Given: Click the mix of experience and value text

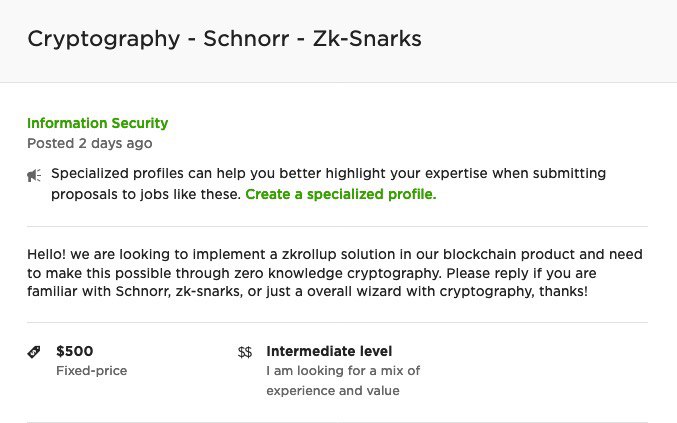Looking at the screenshot, I should [x=343, y=381].
